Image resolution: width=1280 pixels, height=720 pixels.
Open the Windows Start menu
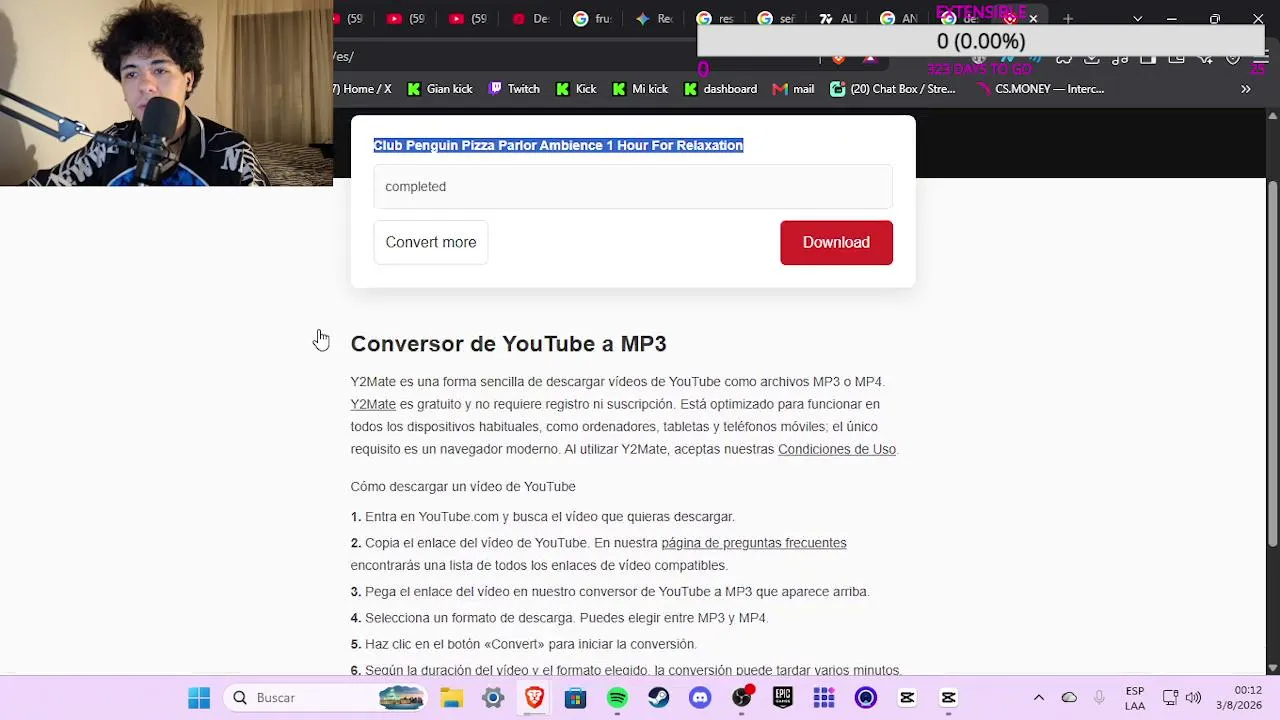[x=199, y=698]
